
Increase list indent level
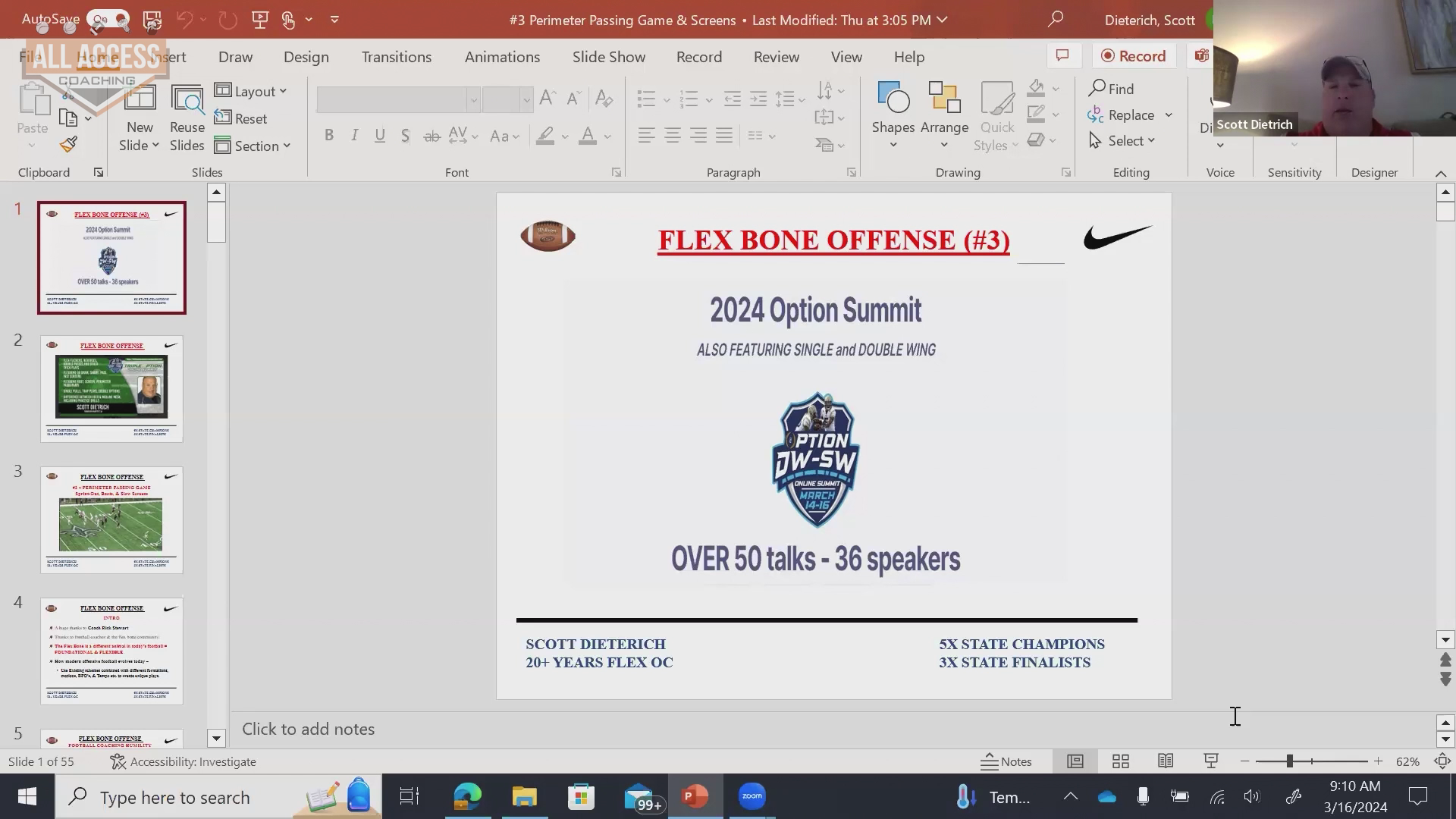click(x=758, y=99)
